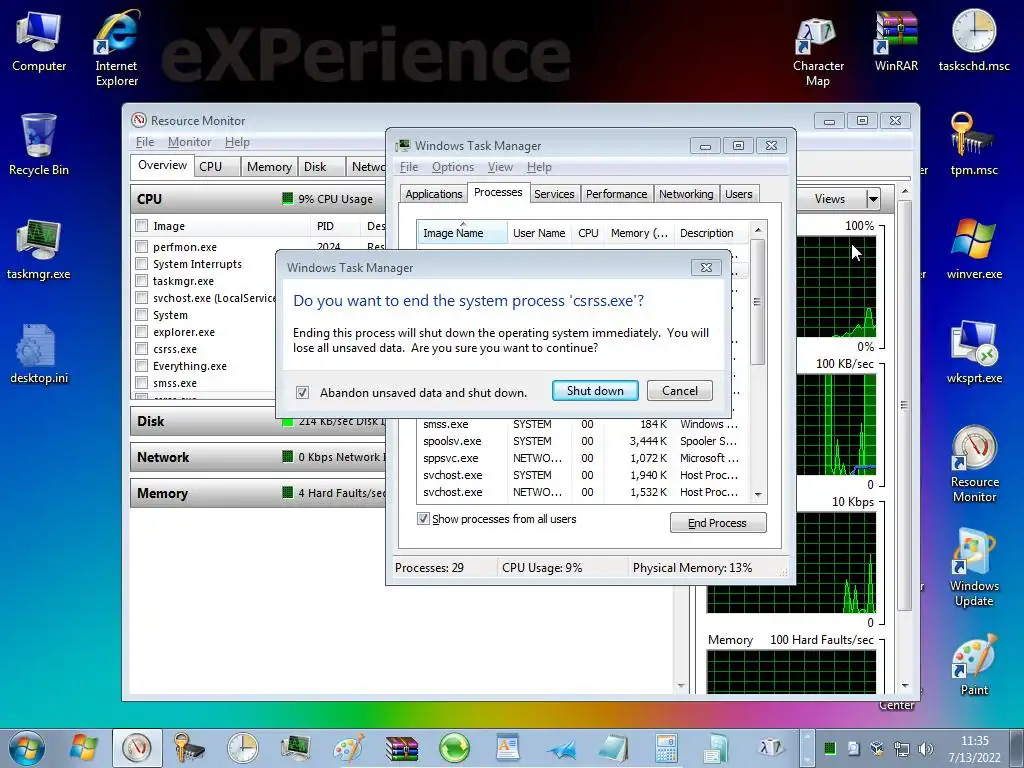1024x768 pixels.
Task: Select the smss.exe row in Task Manager
Action: point(581,424)
